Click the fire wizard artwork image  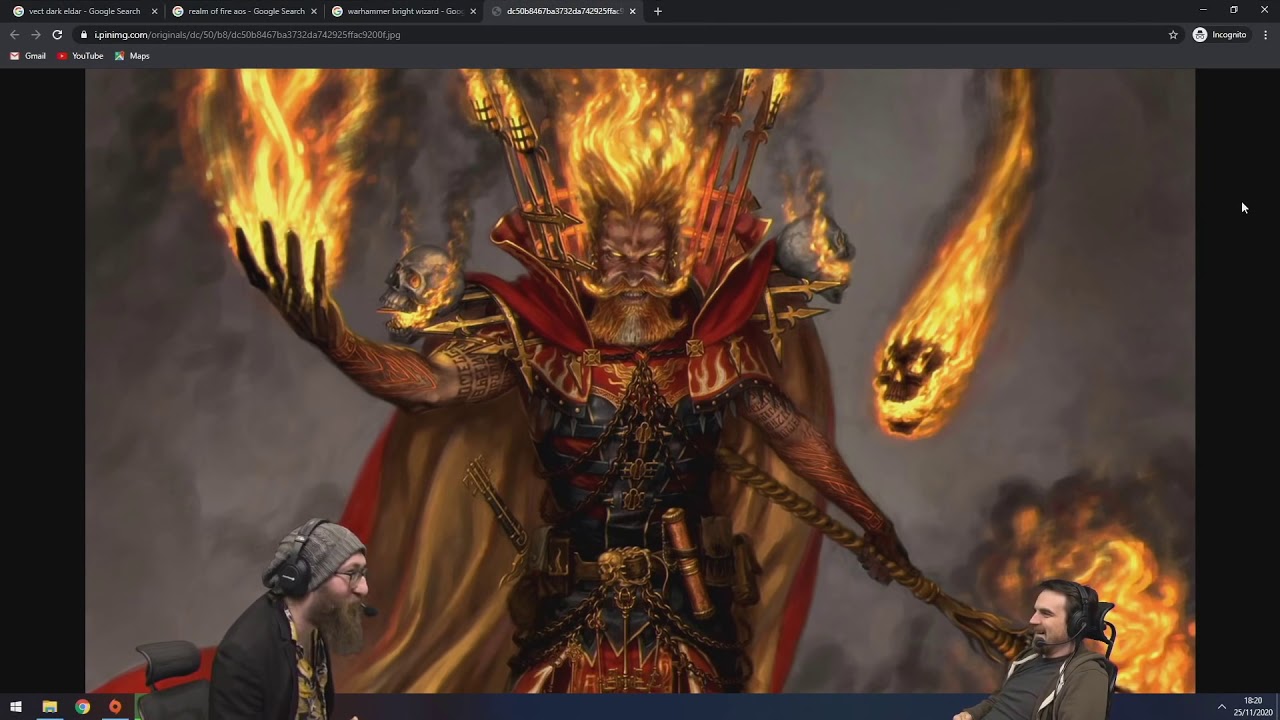640,380
